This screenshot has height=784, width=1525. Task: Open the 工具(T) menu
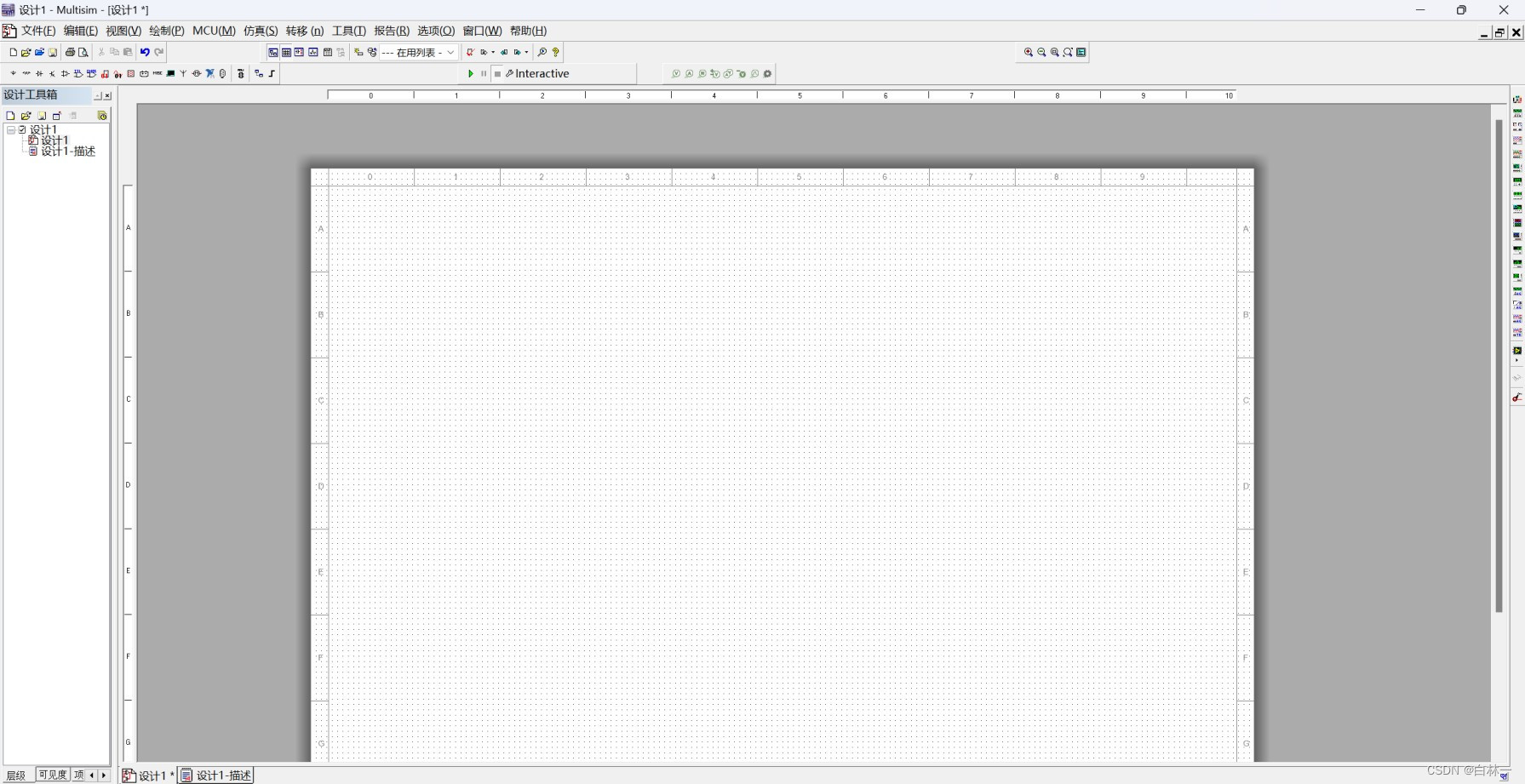[x=349, y=31]
